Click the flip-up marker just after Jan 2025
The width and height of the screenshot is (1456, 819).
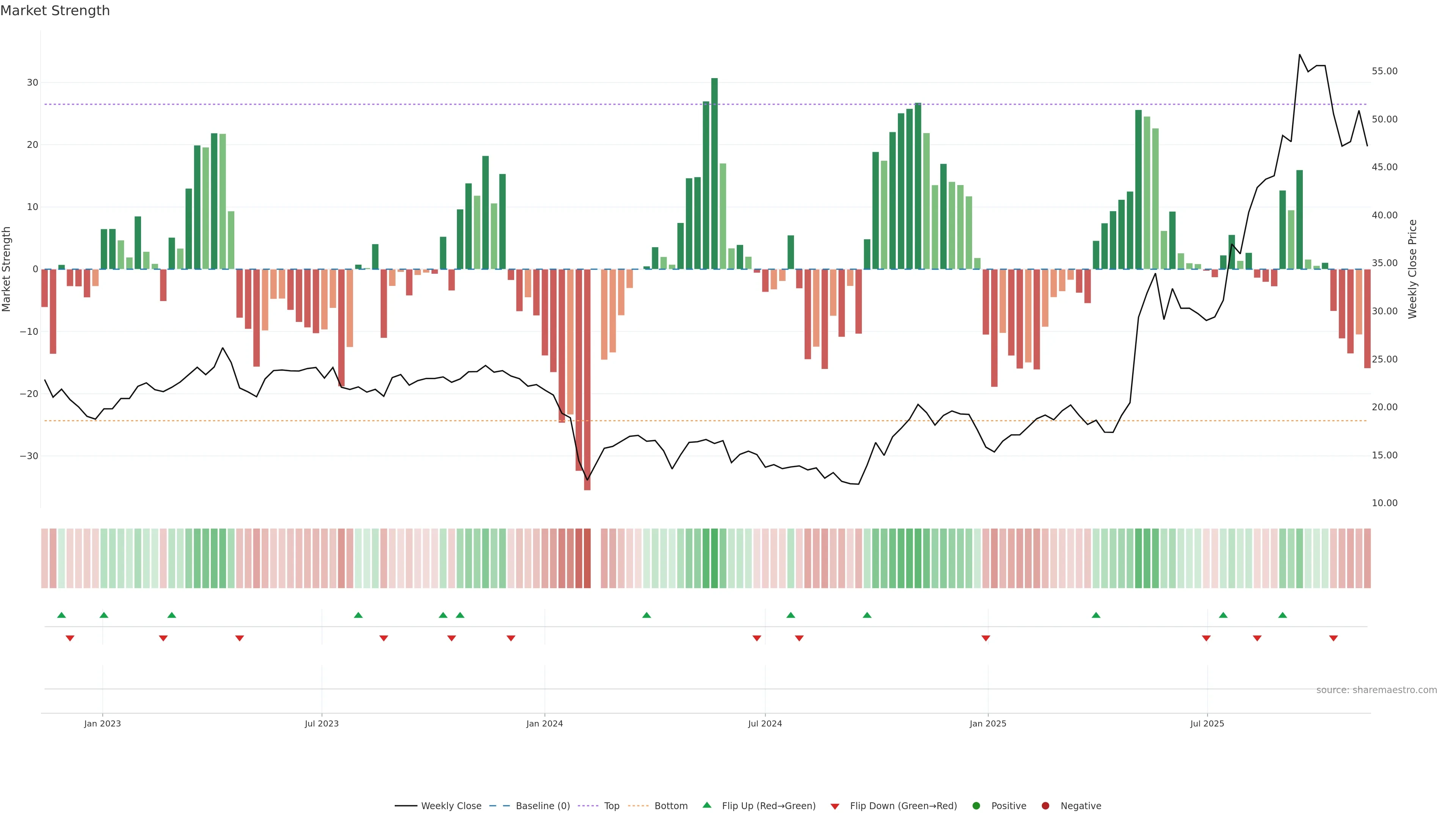(x=1096, y=615)
